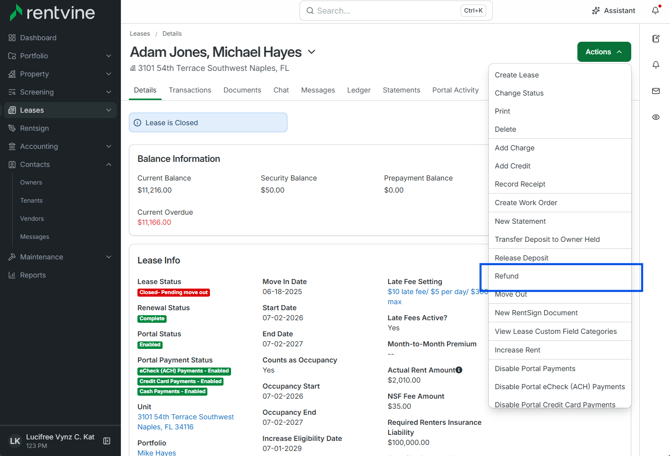670x456 pixels.
Task: Click the Property building icon in sidebar
Action: click(12, 74)
